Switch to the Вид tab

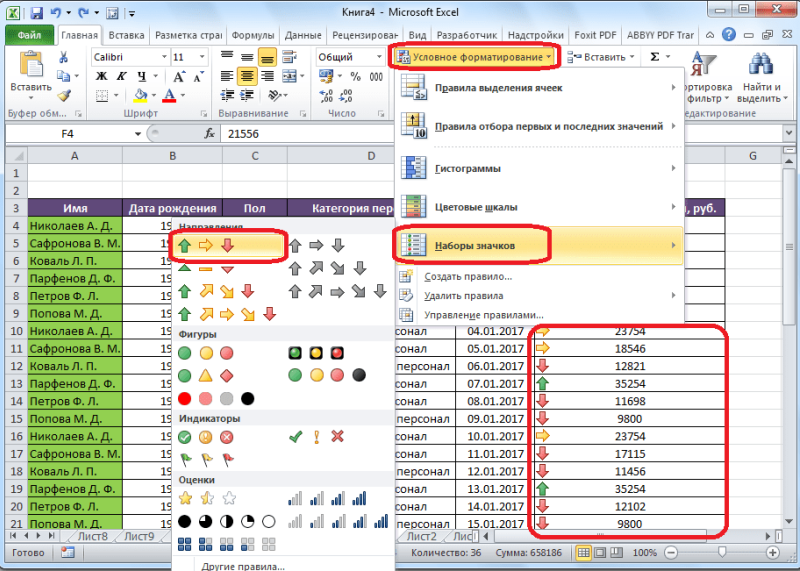417,35
